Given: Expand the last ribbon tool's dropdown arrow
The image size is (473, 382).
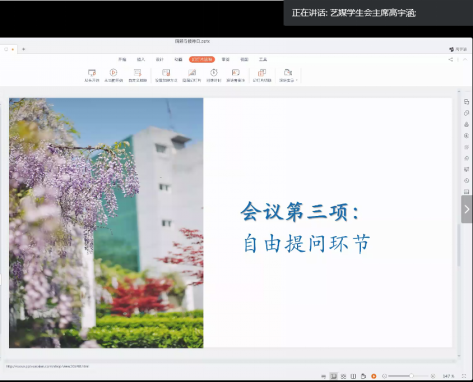Looking at the screenshot, I should (x=296, y=80).
